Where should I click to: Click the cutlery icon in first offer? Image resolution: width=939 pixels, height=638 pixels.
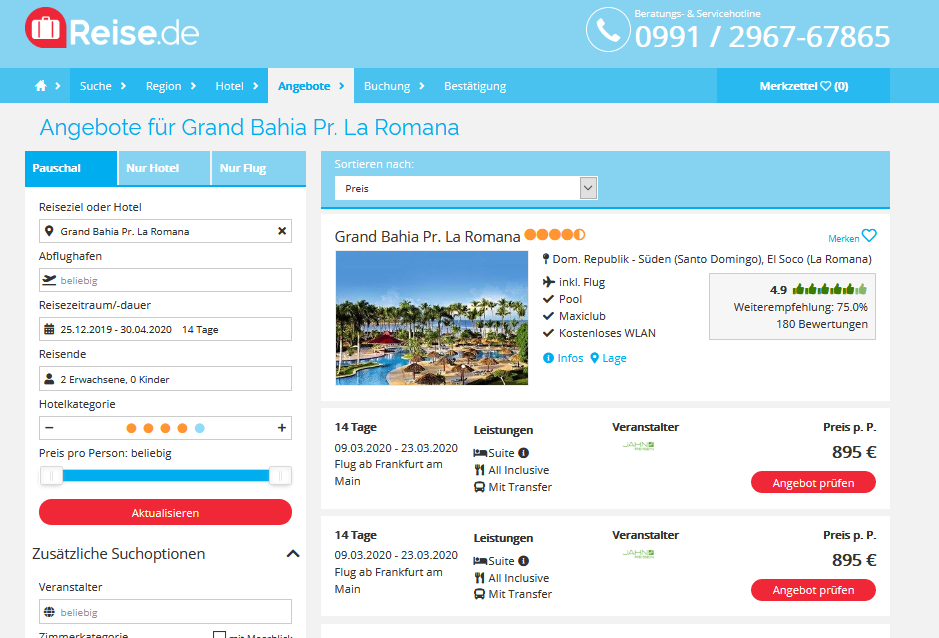click(x=479, y=470)
